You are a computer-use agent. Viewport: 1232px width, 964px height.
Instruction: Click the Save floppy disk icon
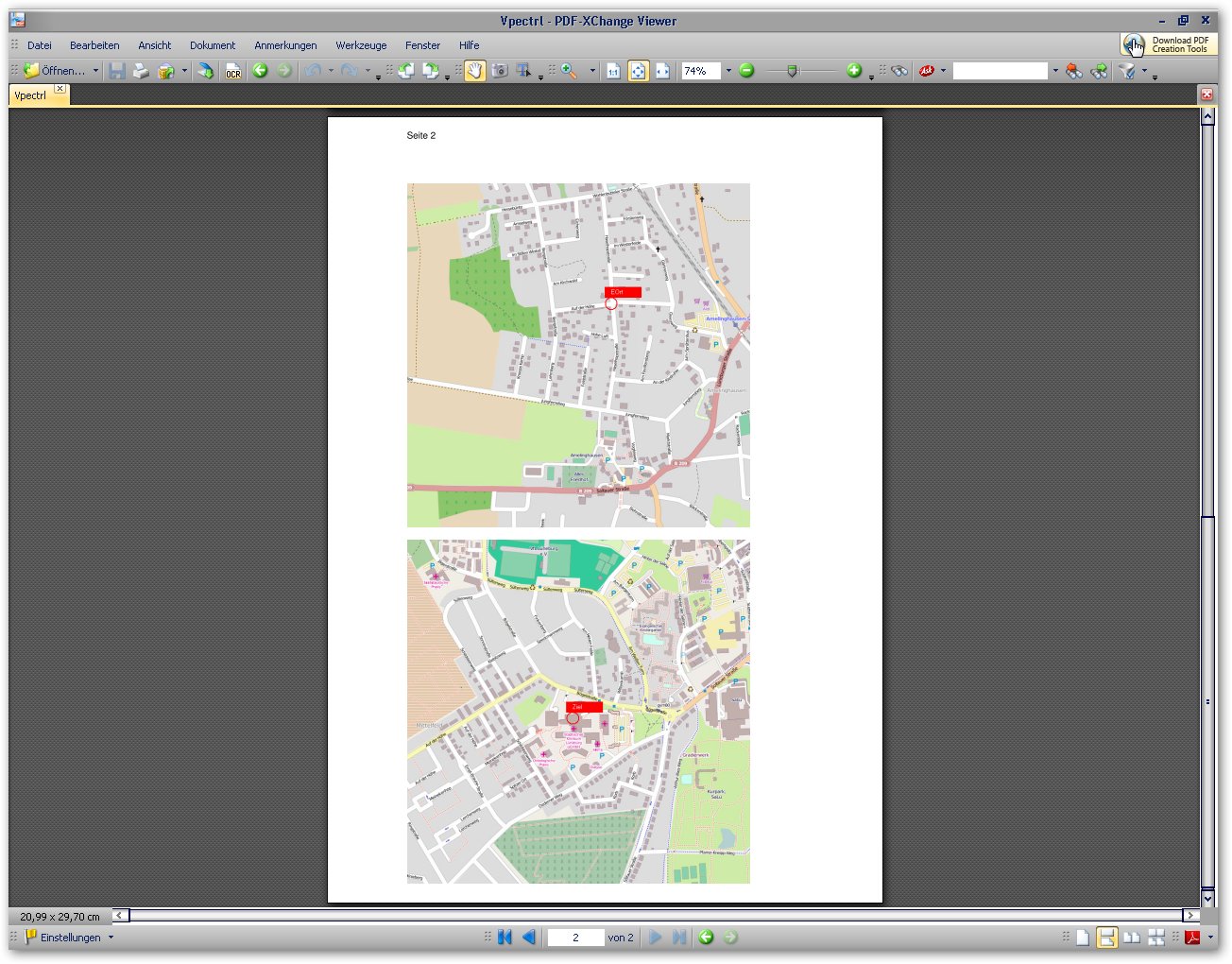[116, 71]
